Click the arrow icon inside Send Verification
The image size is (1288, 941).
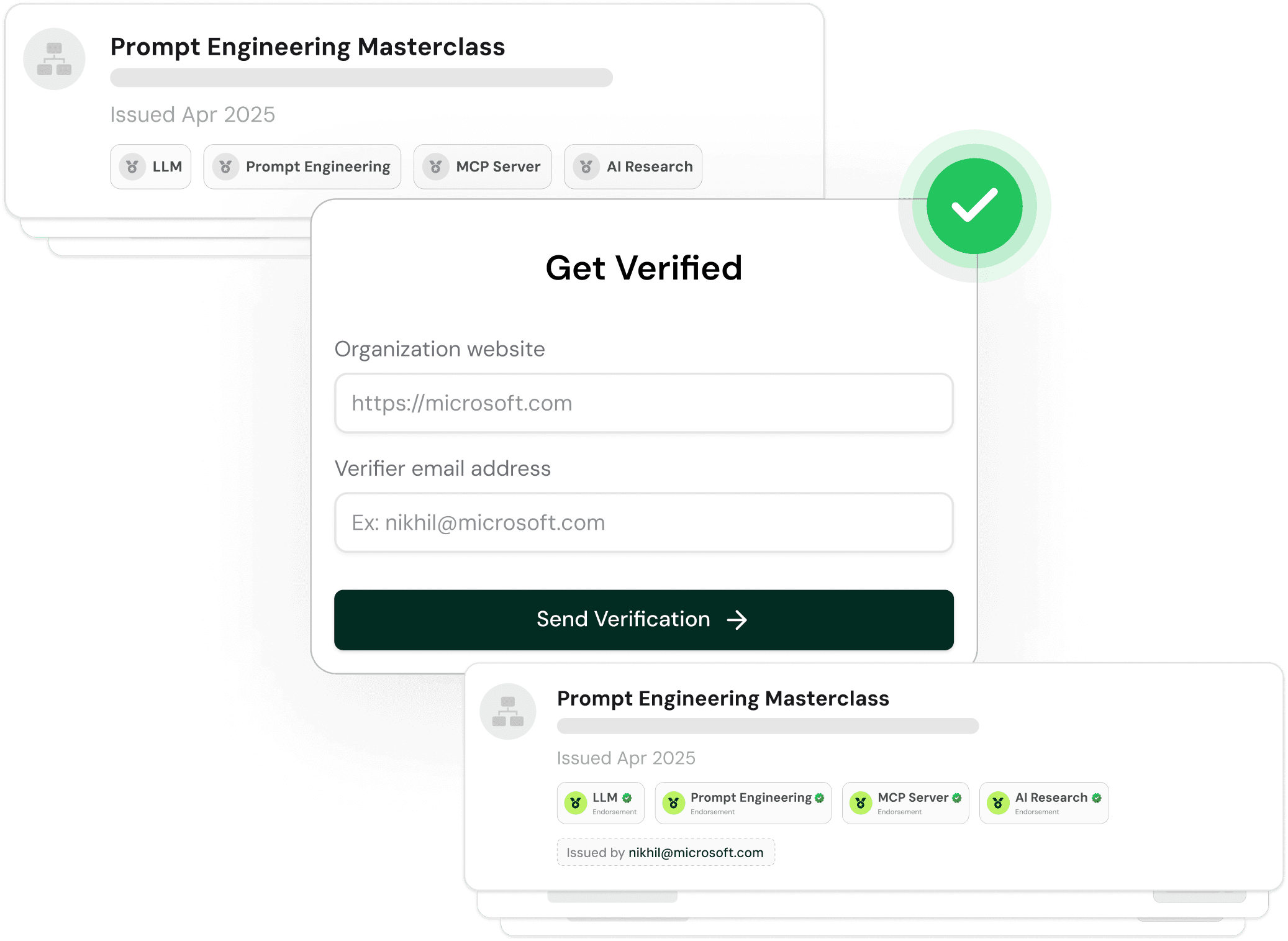(738, 619)
